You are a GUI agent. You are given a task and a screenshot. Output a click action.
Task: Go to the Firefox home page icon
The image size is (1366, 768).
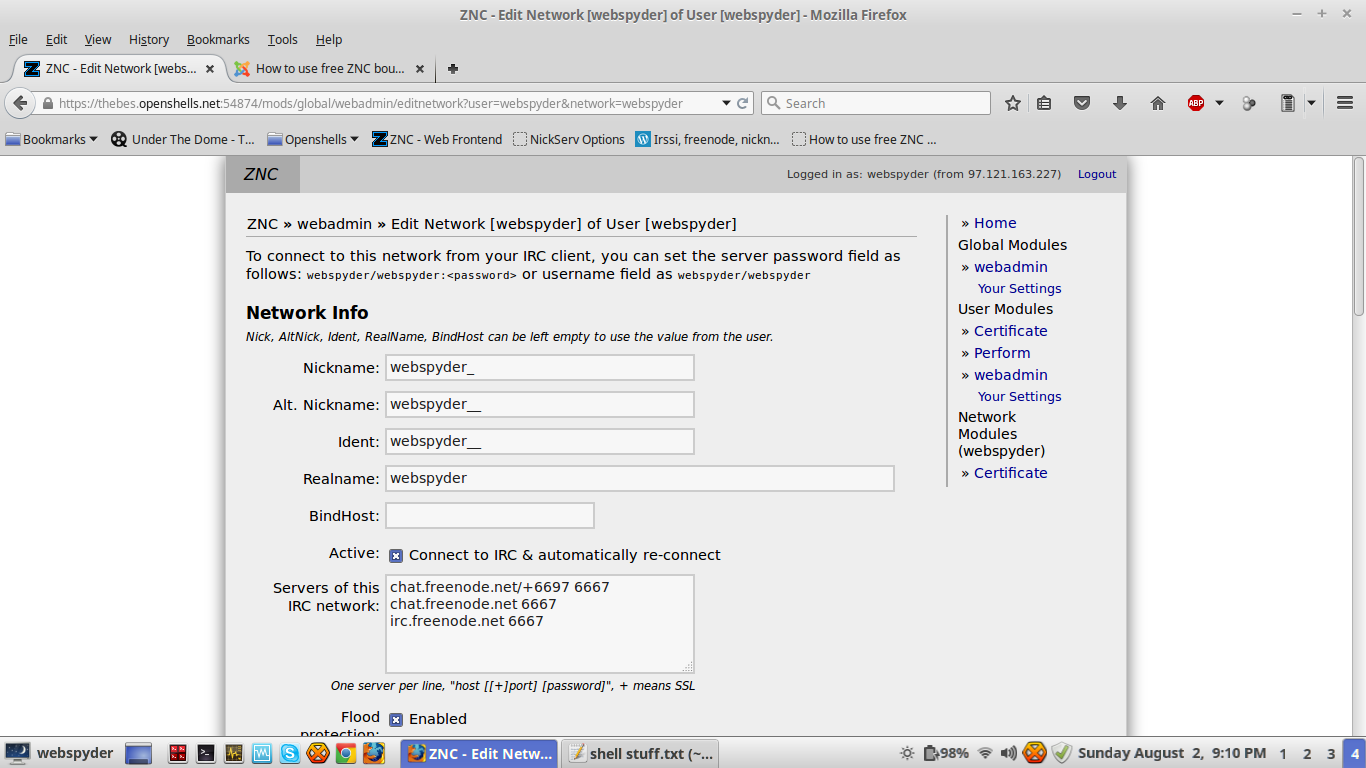(1158, 103)
